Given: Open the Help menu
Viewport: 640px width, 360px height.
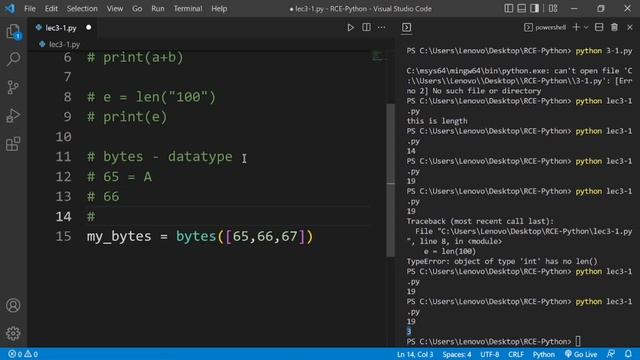Looking at the screenshot, I should (219, 9).
